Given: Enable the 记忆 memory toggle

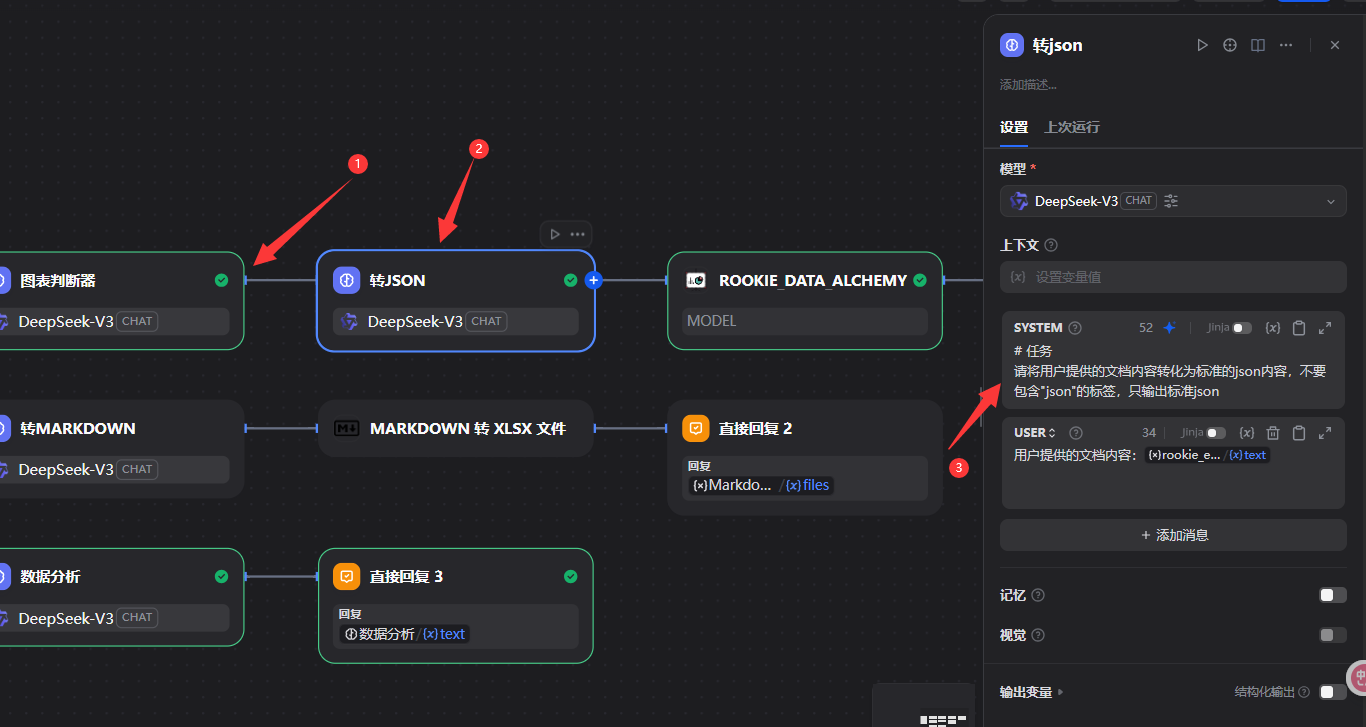Looking at the screenshot, I should (1332, 595).
